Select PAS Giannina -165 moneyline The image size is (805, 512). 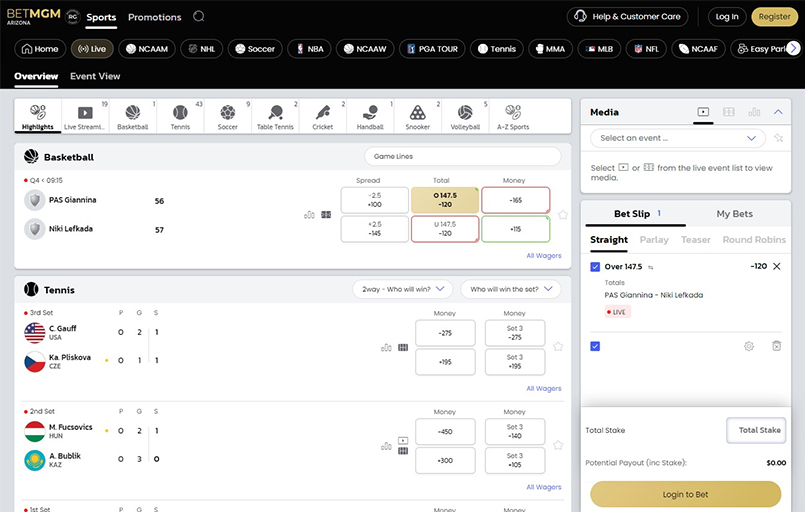pos(515,200)
